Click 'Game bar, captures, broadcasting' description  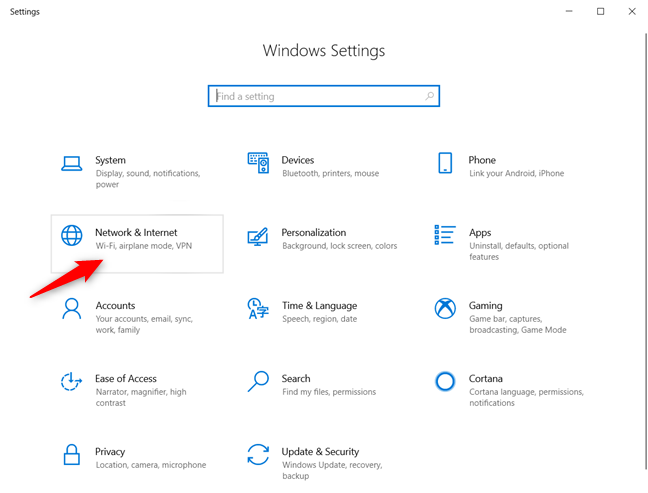517,324
